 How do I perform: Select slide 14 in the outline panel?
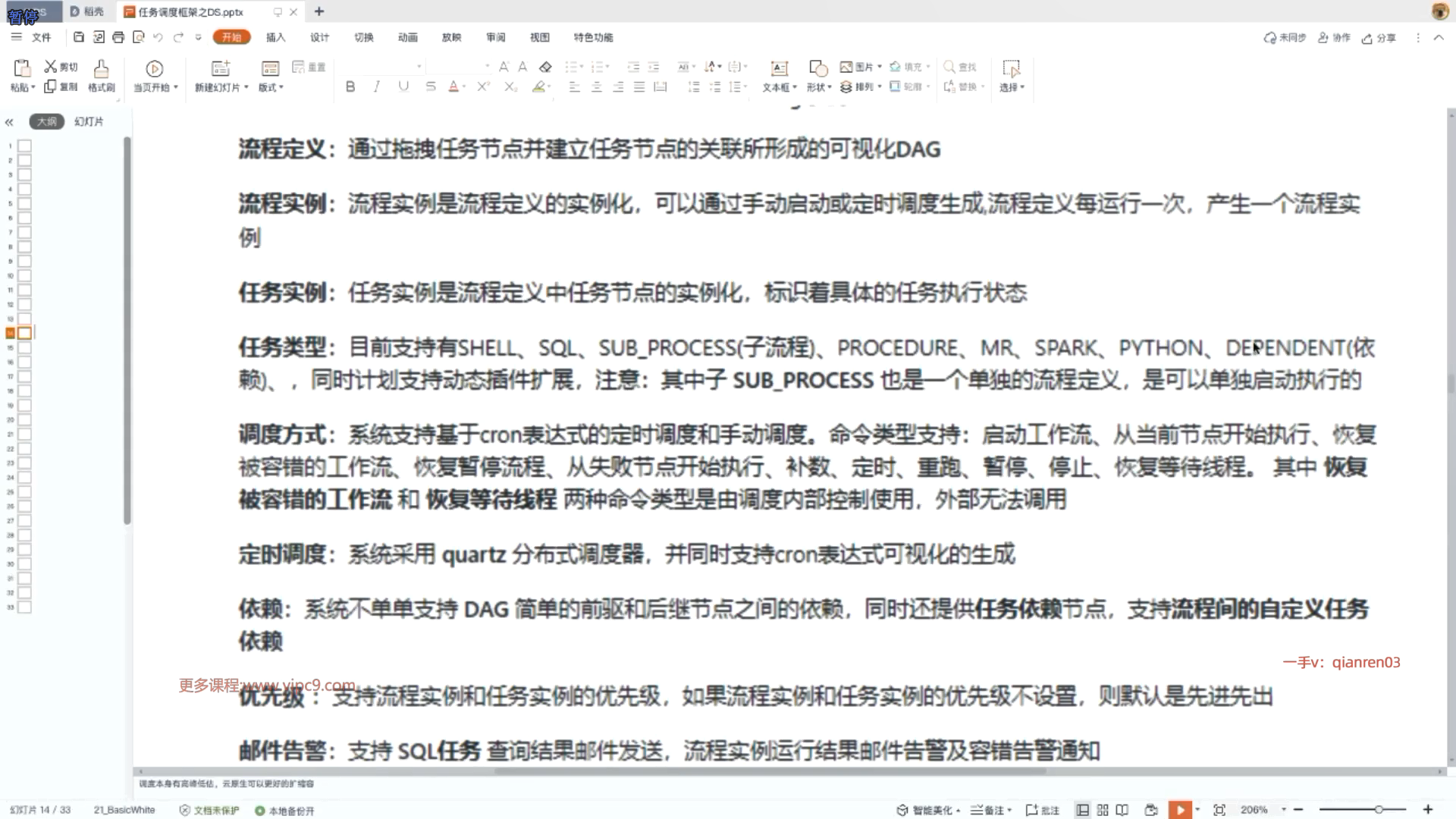point(24,333)
